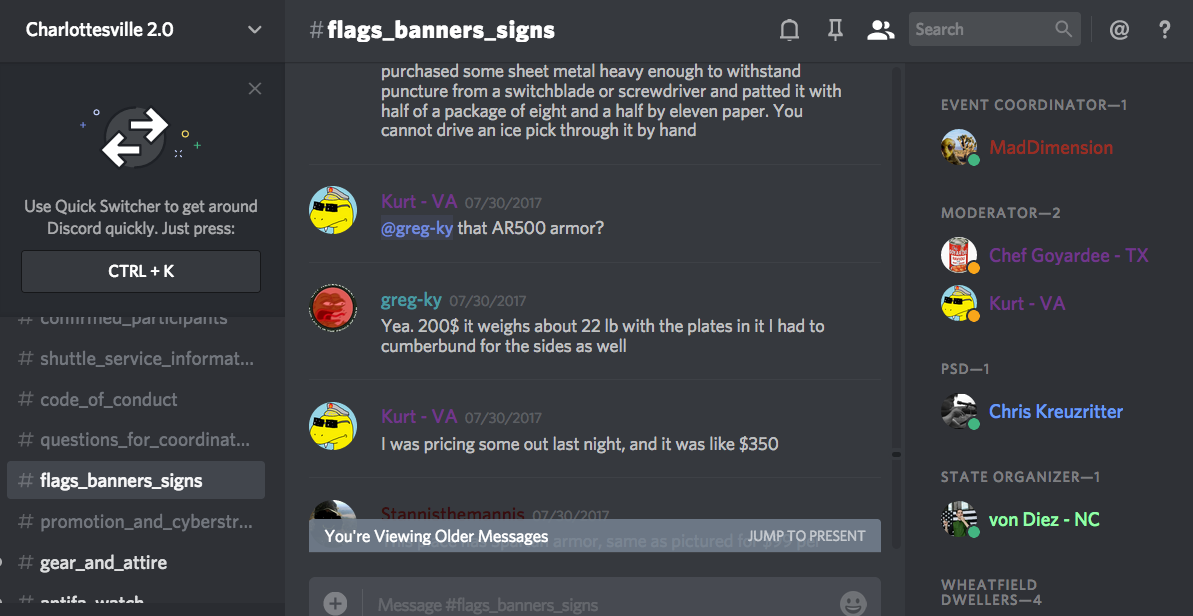Image resolution: width=1193 pixels, height=616 pixels.
Task: Open notification settings bell icon
Action: [x=790, y=30]
